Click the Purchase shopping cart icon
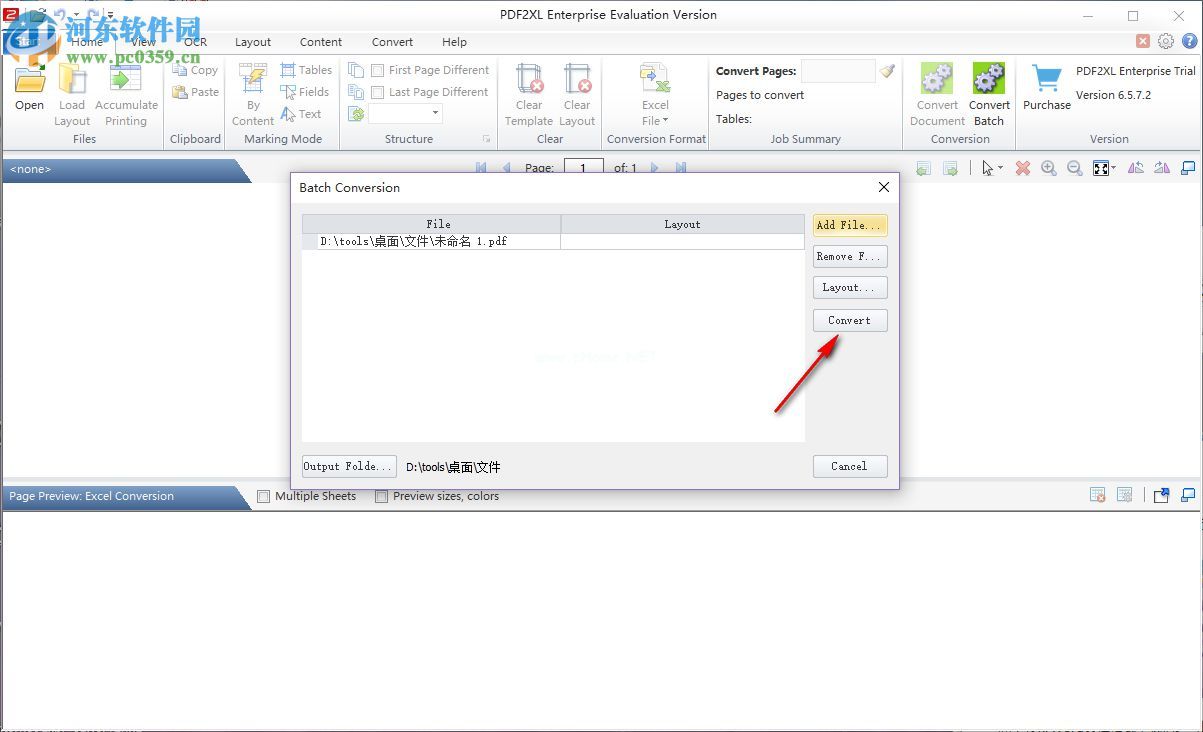1203x732 pixels. (x=1047, y=80)
